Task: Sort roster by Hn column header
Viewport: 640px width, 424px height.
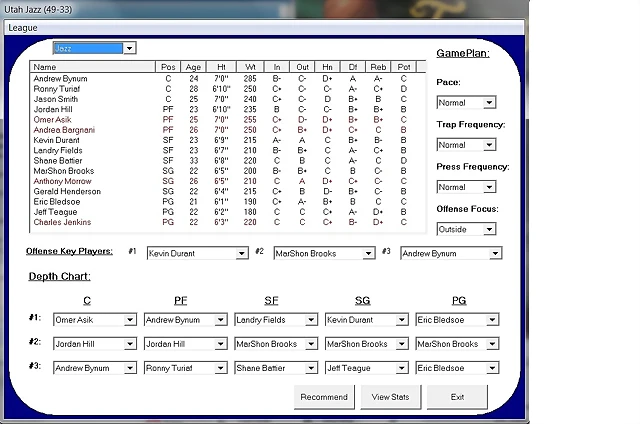Action: pos(327,67)
